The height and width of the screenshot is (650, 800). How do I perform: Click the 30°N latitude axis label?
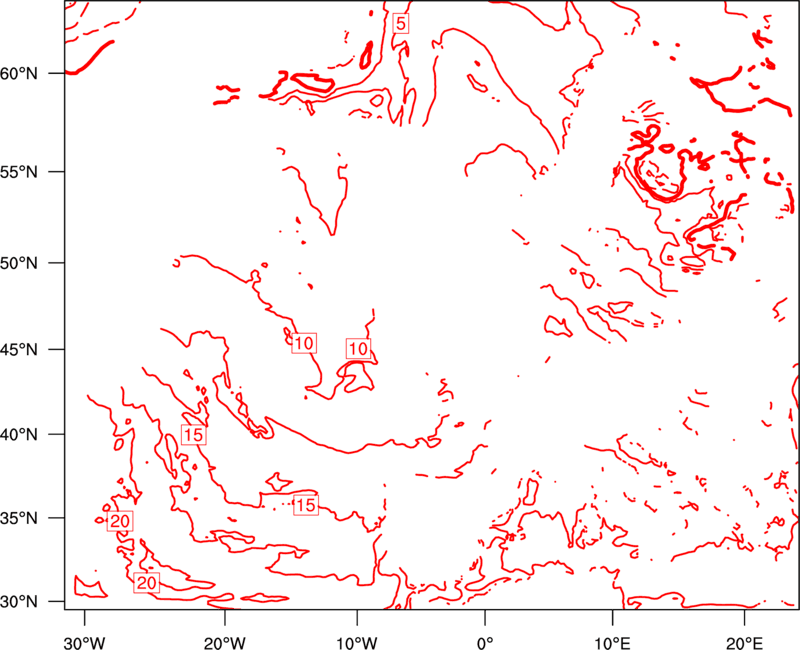[19, 601]
